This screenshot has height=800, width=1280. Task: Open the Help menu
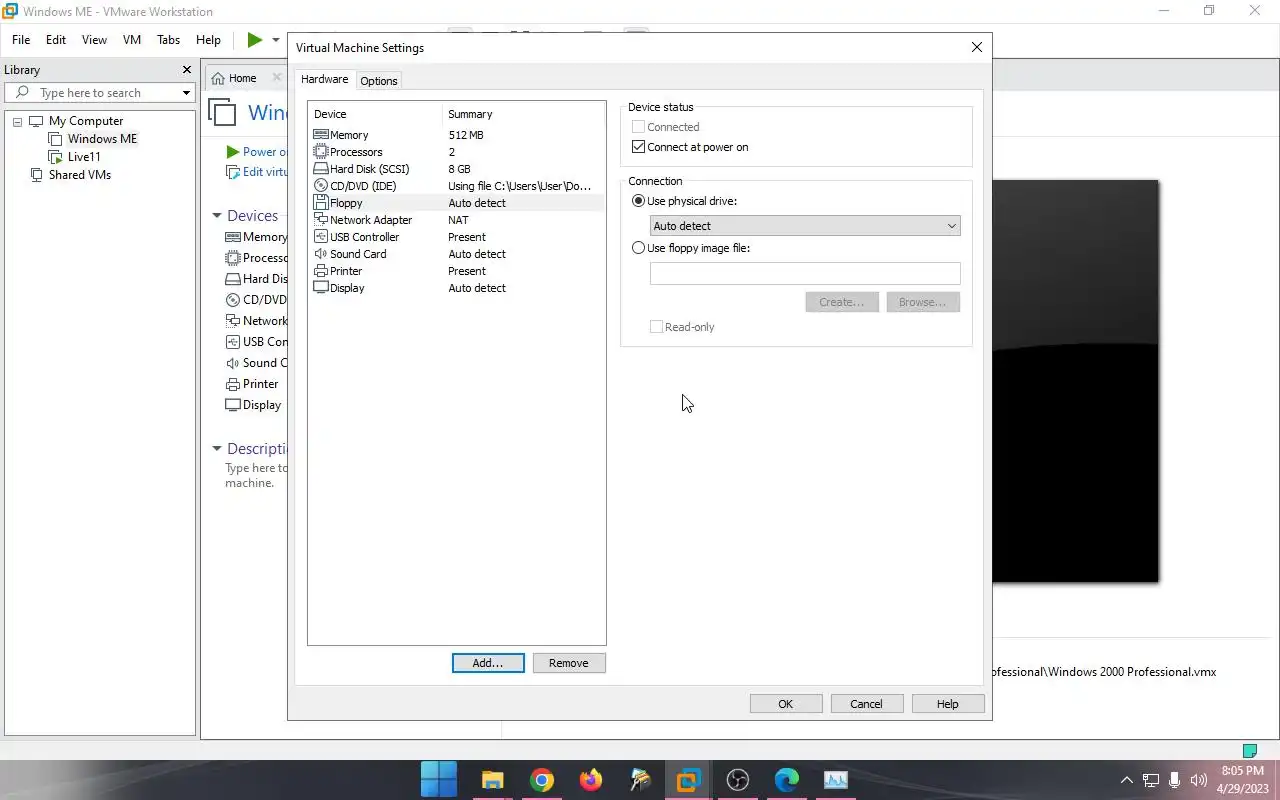(x=208, y=40)
